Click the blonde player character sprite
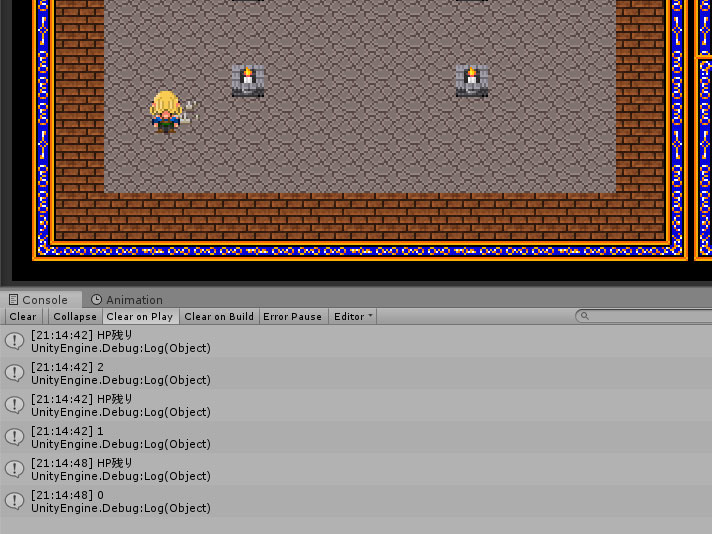Screen dimensions: 712x534 [x=166, y=112]
